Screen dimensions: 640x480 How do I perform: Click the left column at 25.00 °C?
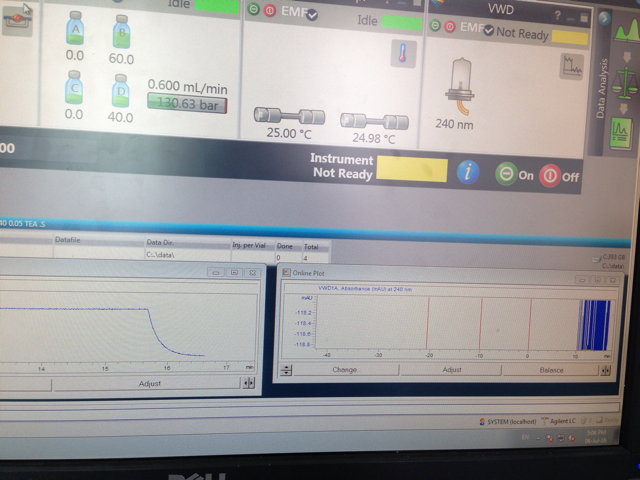pyautogui.click(x=289, y=116)
